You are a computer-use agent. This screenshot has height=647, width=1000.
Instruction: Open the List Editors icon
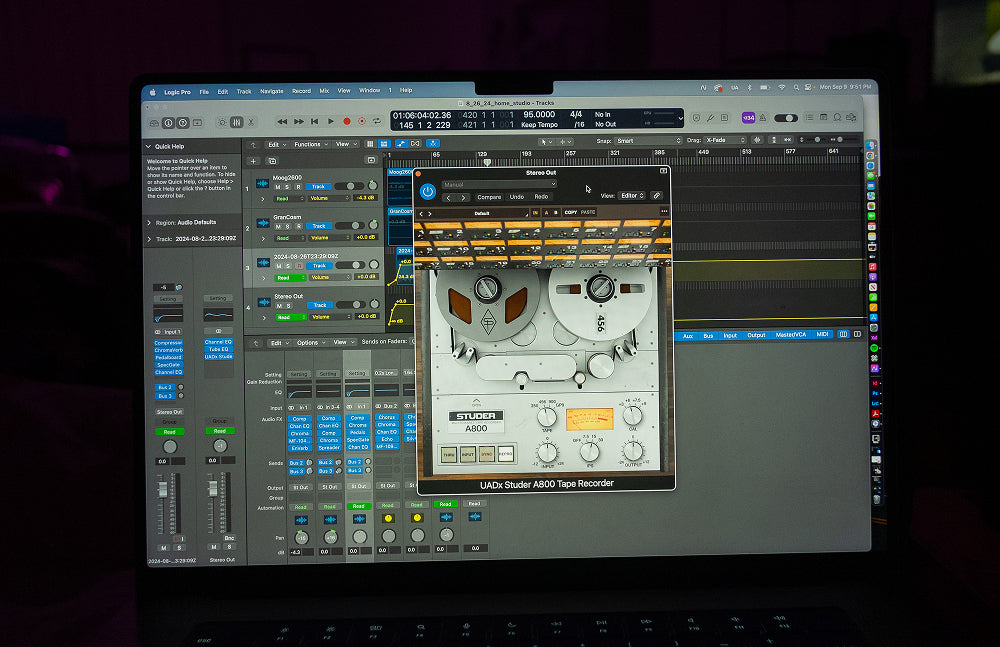click(809, 117)
